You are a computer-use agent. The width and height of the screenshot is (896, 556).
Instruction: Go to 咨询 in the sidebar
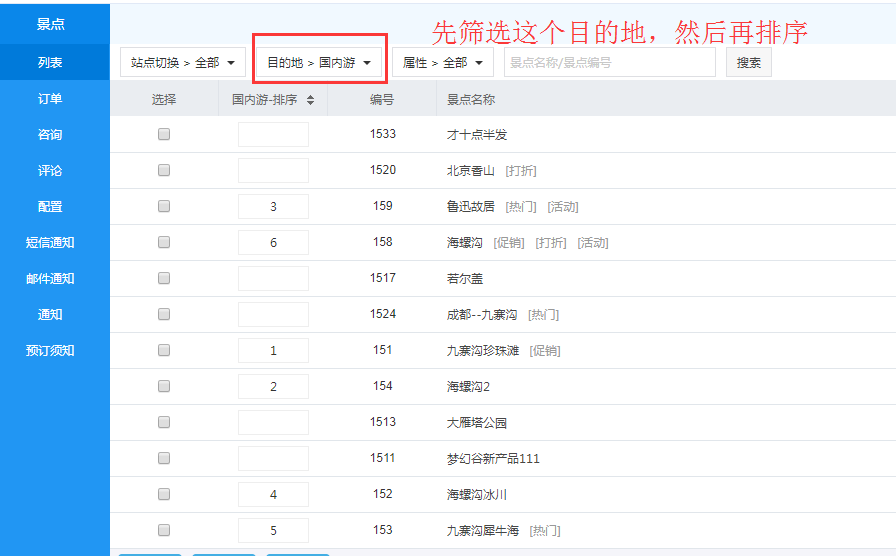pyautogui.click(x=50, y=134)
